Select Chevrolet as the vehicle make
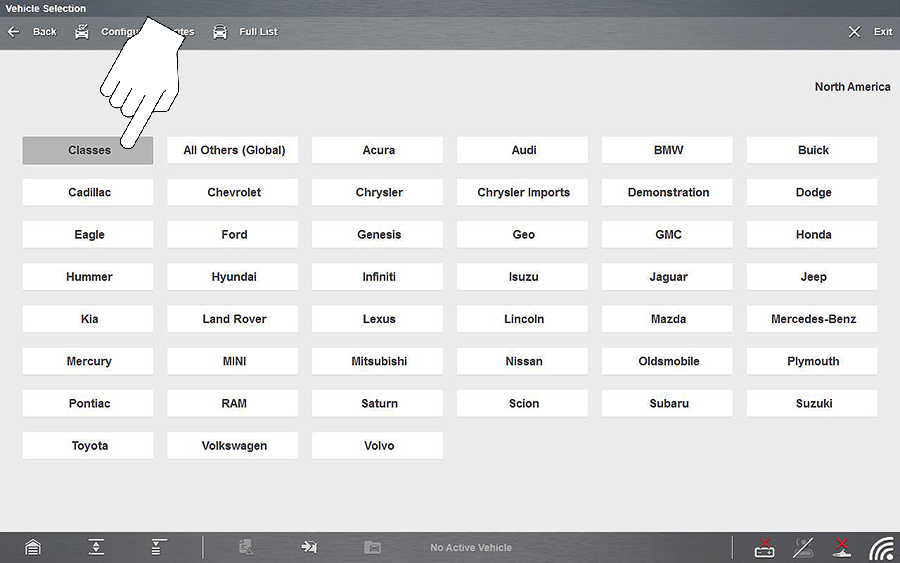Viewport: 900px width, 563px height. pyautogui.click(x=233, y=192)
